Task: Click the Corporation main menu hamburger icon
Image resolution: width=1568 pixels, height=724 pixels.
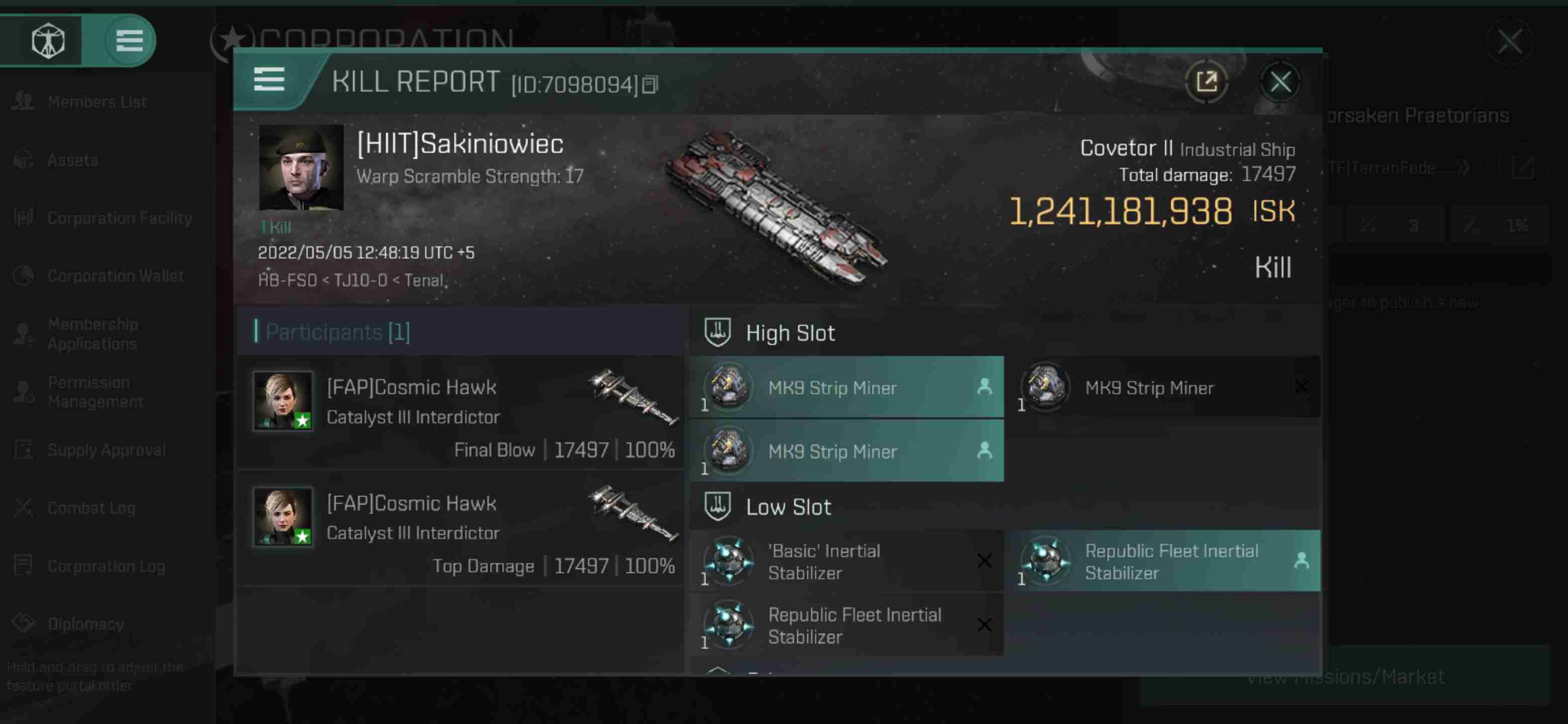Action: [128, 39]
